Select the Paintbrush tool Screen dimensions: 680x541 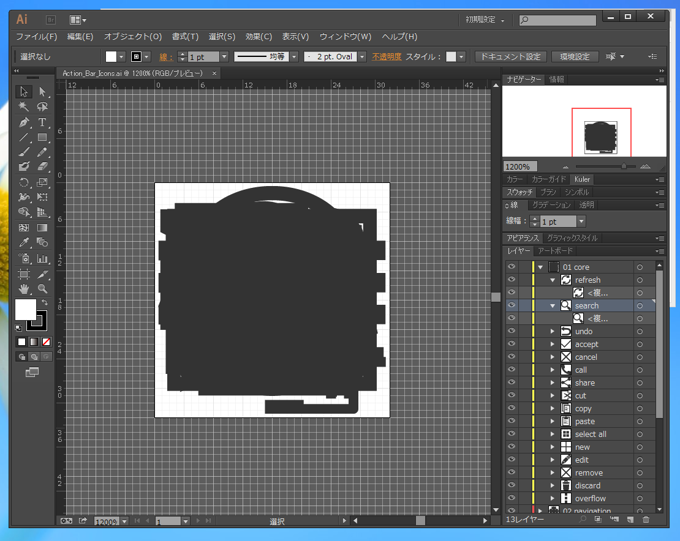(x=23, y=152)
